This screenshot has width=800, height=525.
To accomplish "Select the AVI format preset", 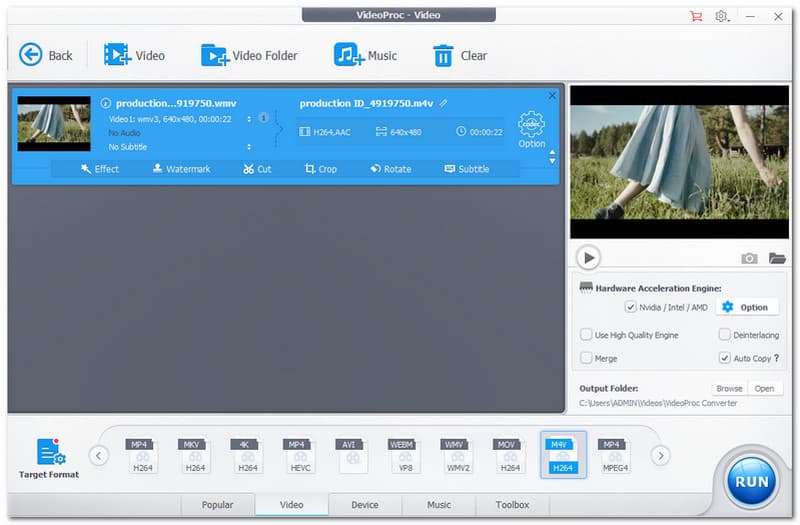I will point(352,455).
